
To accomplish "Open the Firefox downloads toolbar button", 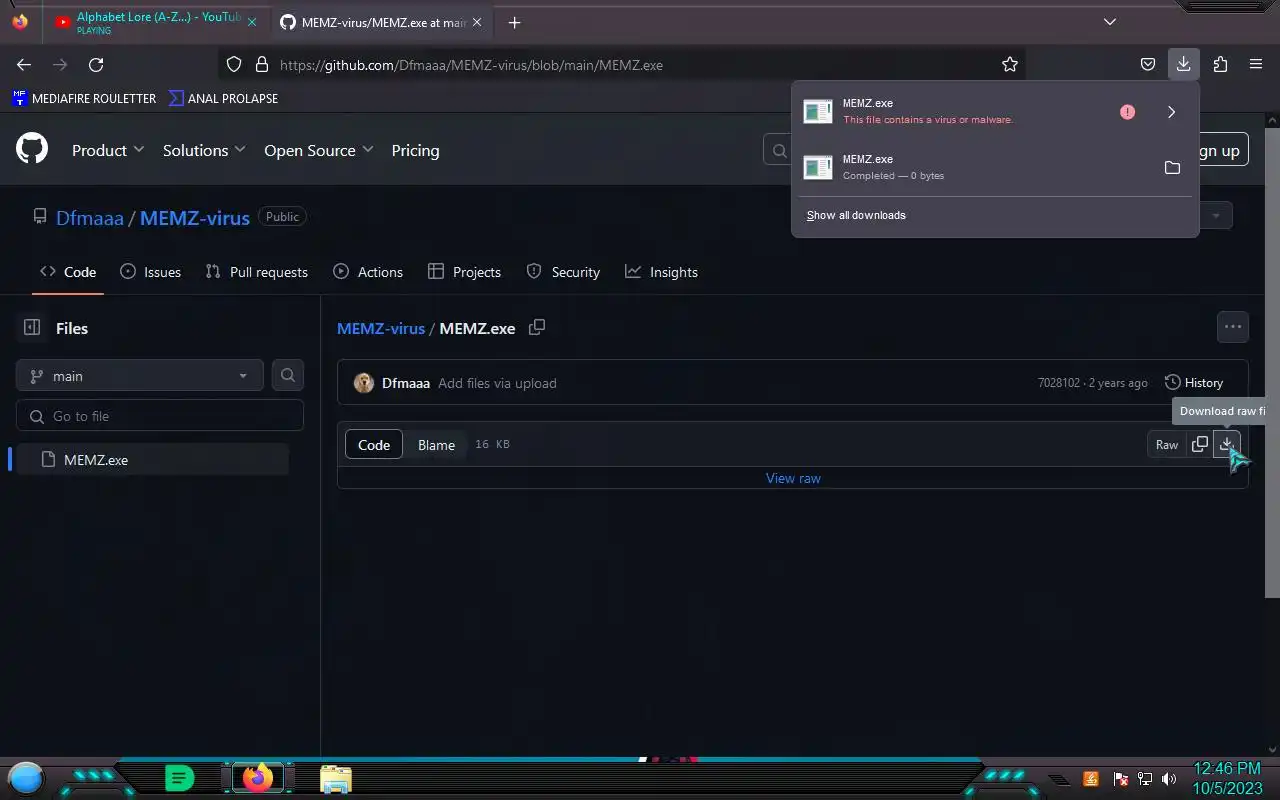I will [1183, 64].
